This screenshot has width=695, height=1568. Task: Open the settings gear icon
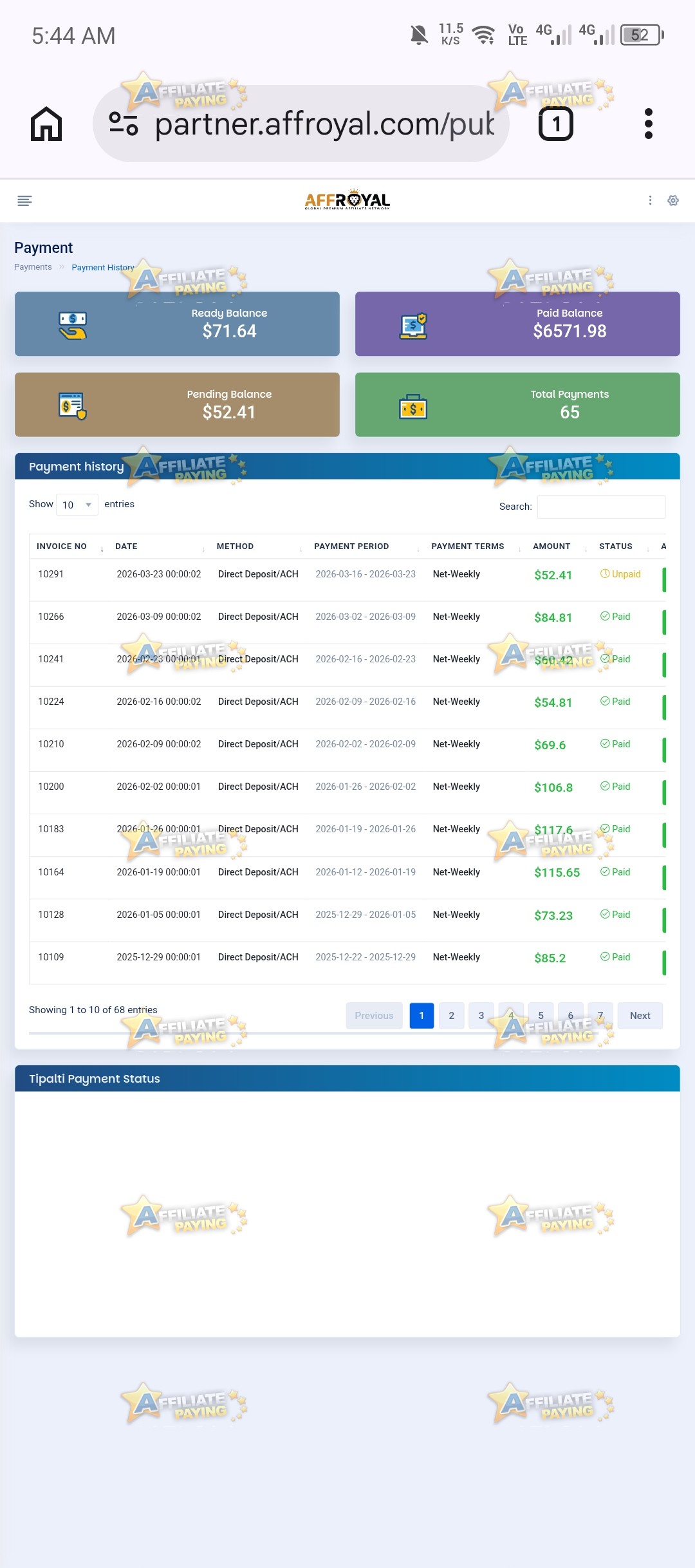pos(673,200)
